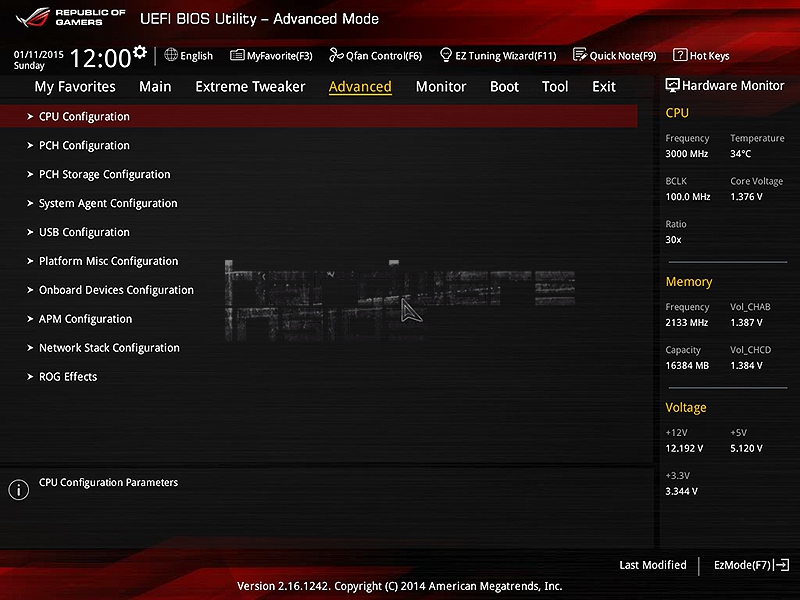The width and height of the screenshot is (800, 600).
Task: Expand arrow beside System Agent Configuration
Action: click(30, 203)
